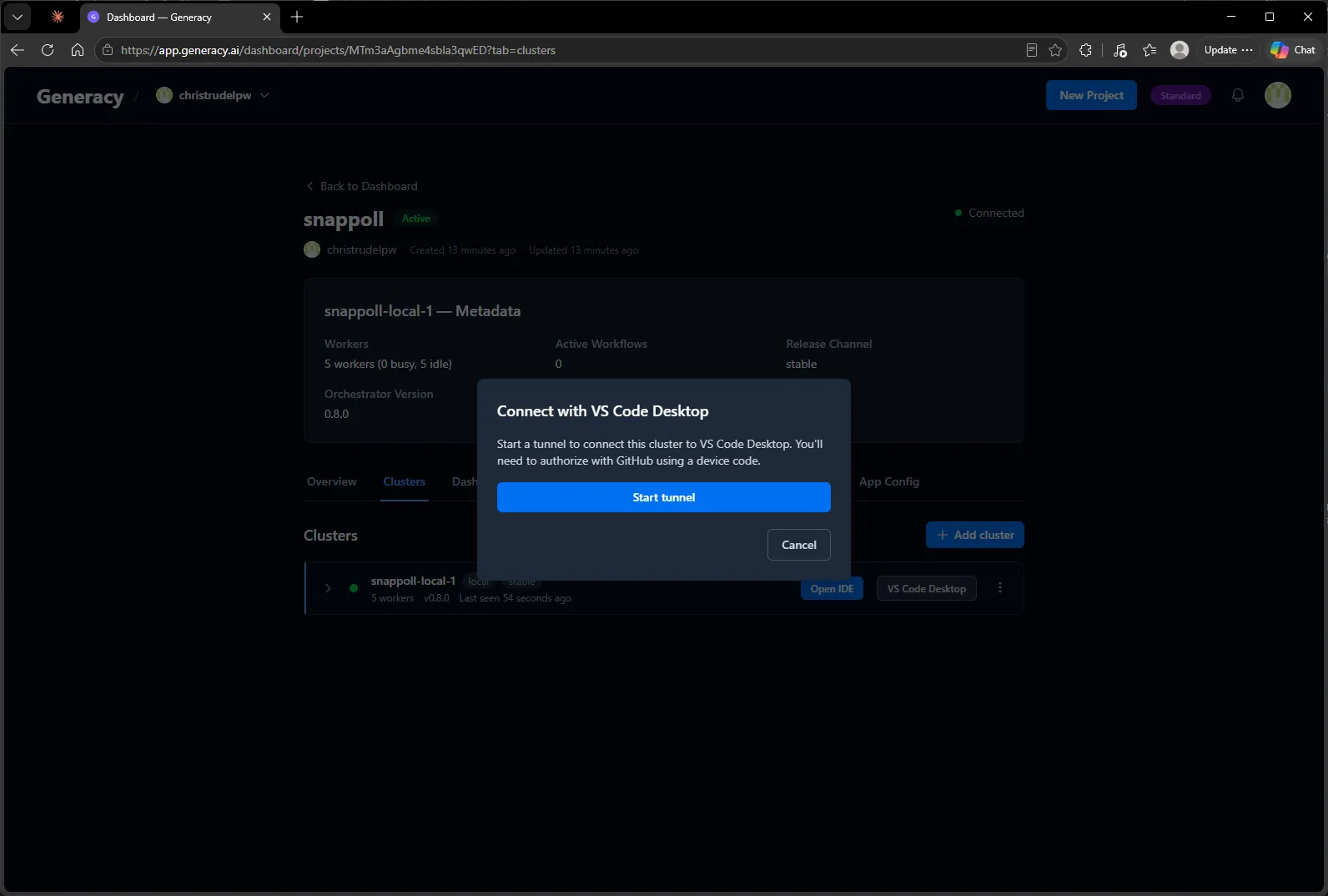Switch to the App Config tab
This screenshot has height=896, width=1328.
(888, 481)
